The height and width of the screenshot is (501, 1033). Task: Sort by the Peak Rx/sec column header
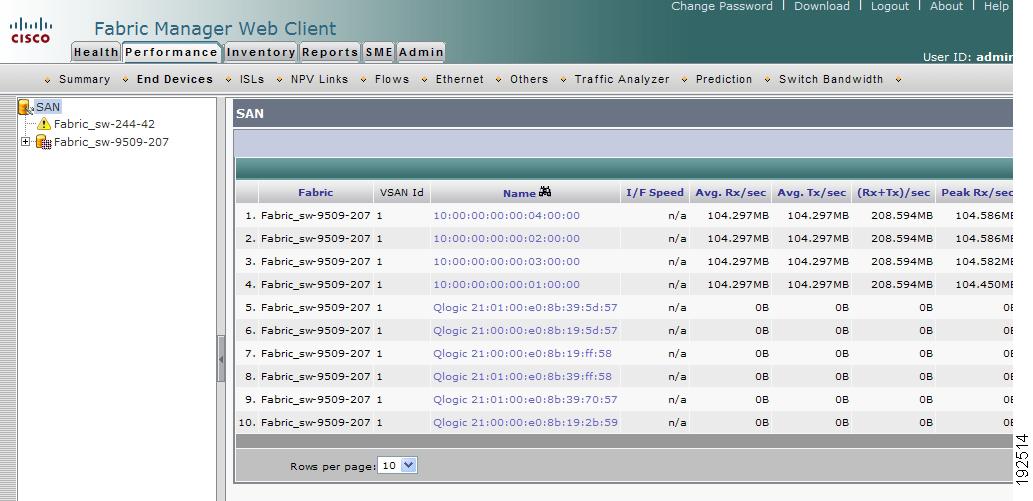976,192
